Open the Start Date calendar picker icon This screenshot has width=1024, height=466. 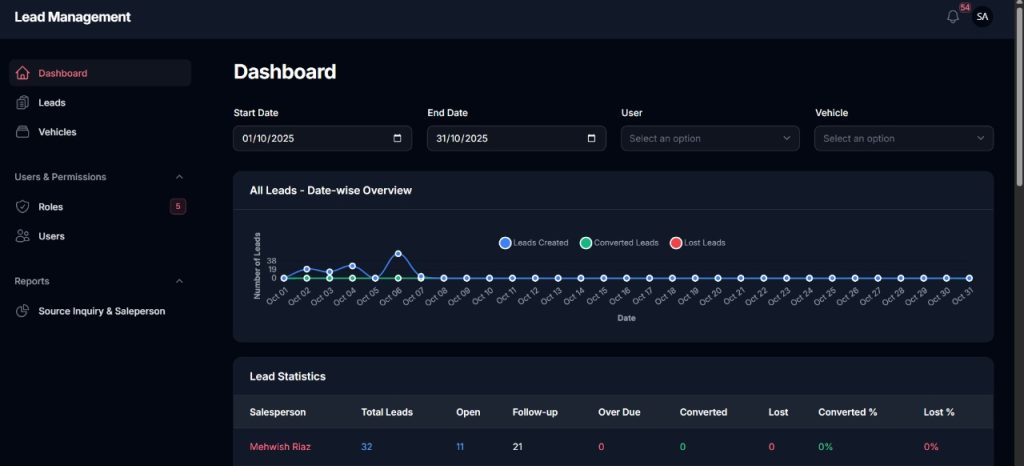397,138
